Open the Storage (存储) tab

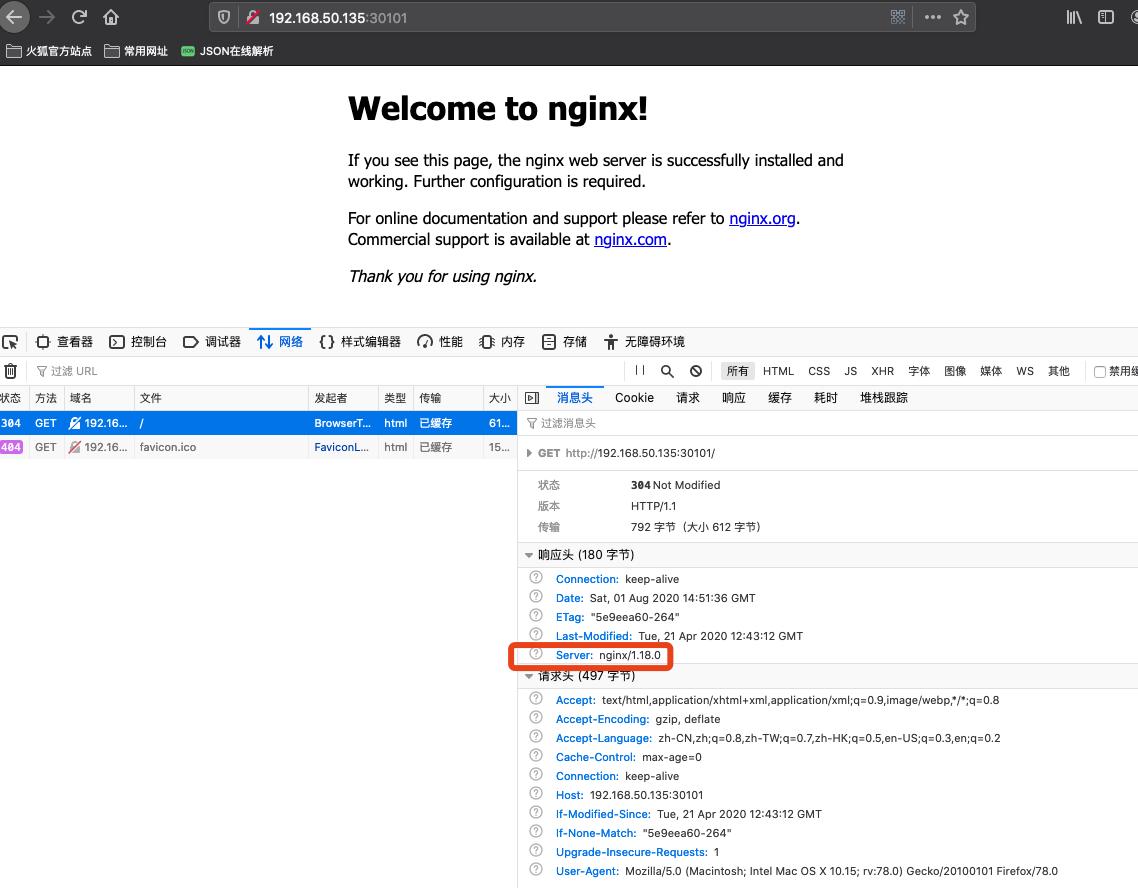point(565,342)
